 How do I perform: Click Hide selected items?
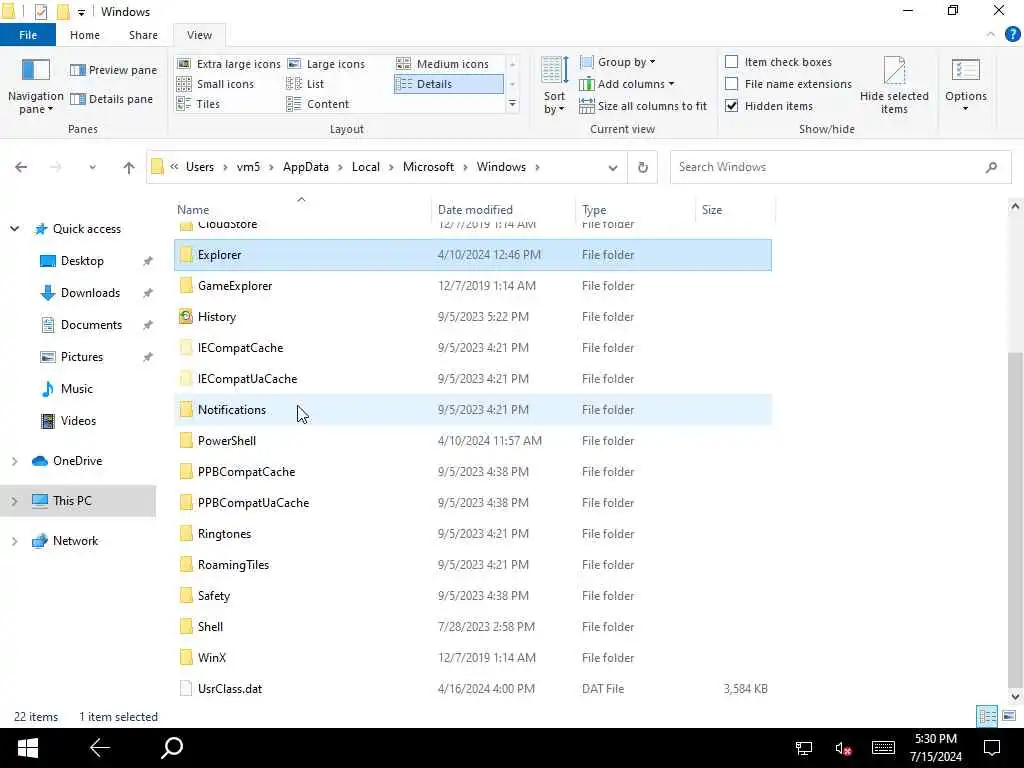(x=894, y=86)
